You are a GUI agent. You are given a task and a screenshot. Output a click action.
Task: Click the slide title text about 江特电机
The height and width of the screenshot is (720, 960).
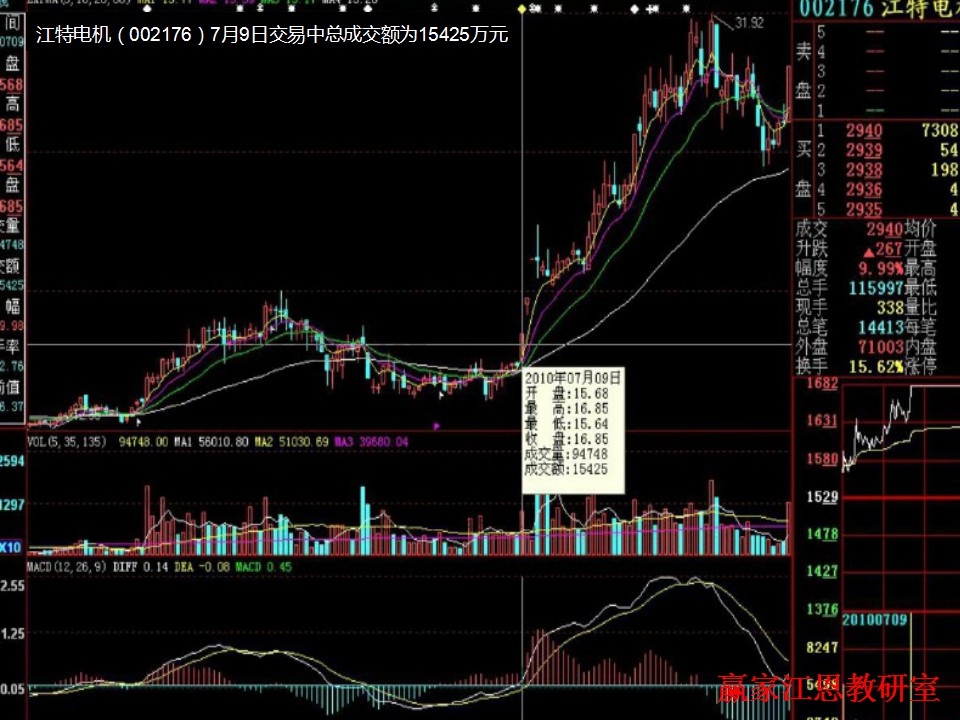(x=272, y=35)
